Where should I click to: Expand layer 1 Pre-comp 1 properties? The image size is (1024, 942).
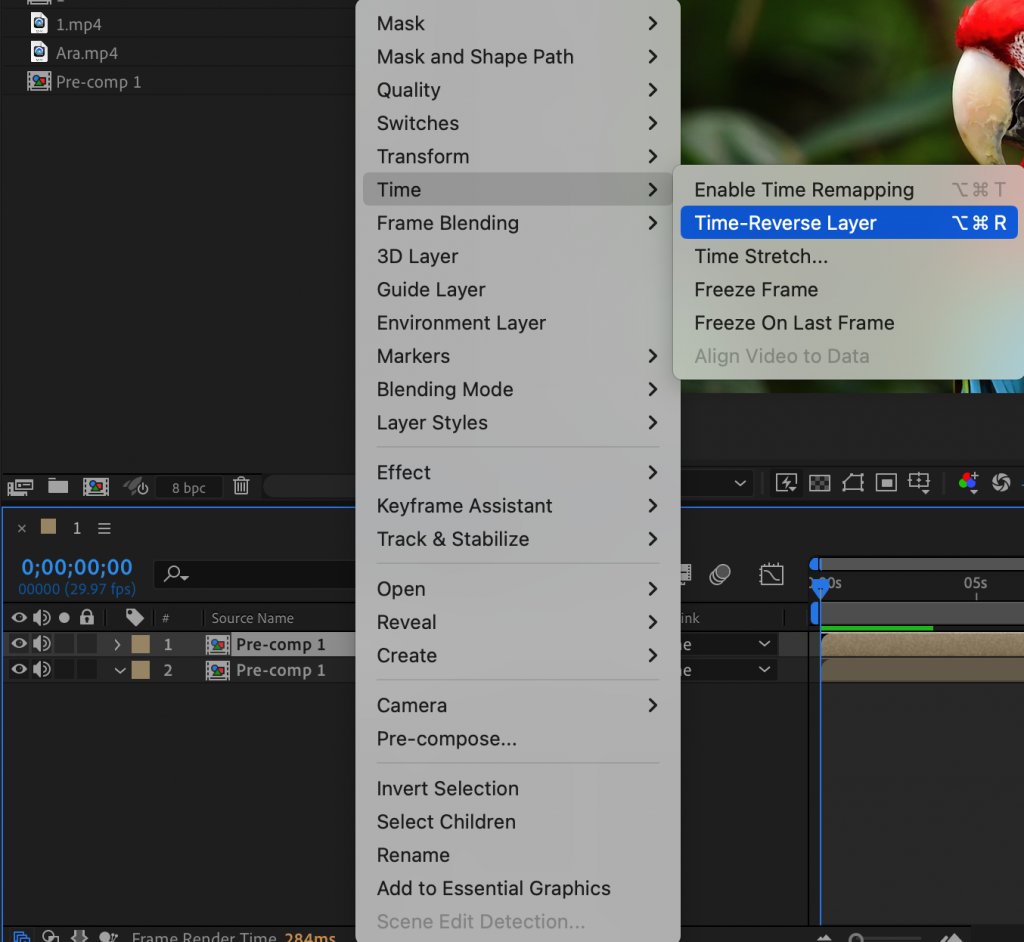pos(118,644)
